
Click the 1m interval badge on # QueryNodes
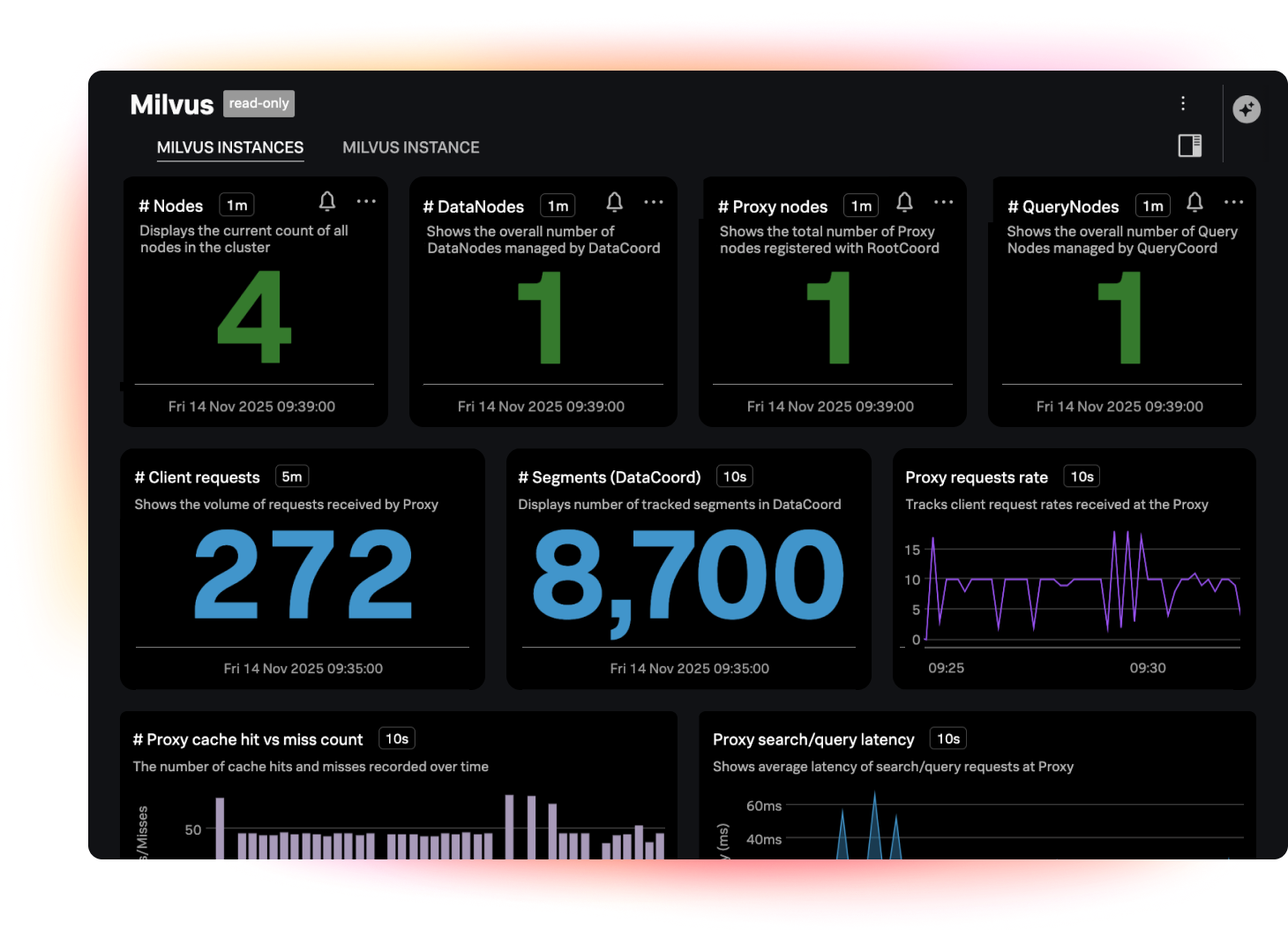[x=1152, y=206]
